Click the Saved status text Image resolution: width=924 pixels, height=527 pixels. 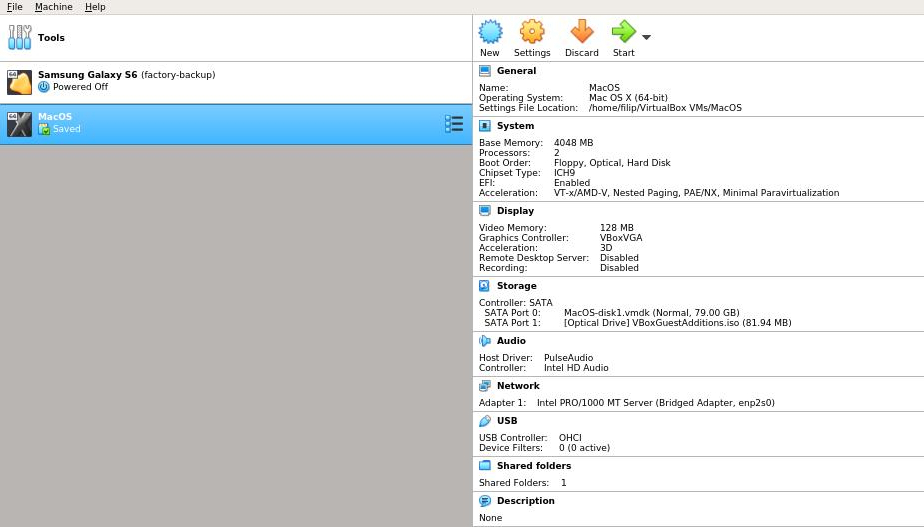point(67,129)
